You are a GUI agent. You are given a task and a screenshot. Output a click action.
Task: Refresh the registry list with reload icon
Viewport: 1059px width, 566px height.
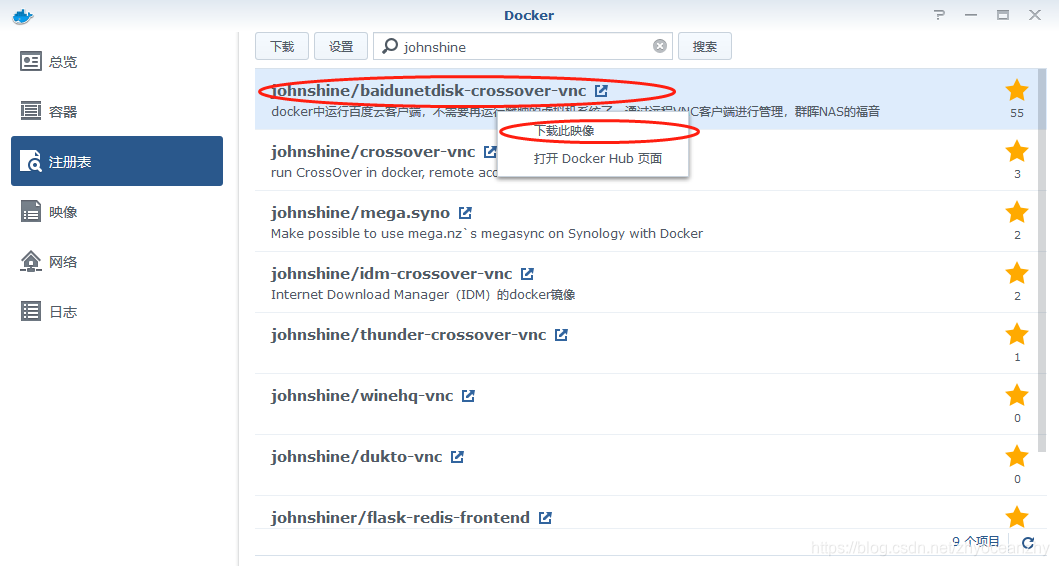pyautogui.click(x=1028, y=542)
